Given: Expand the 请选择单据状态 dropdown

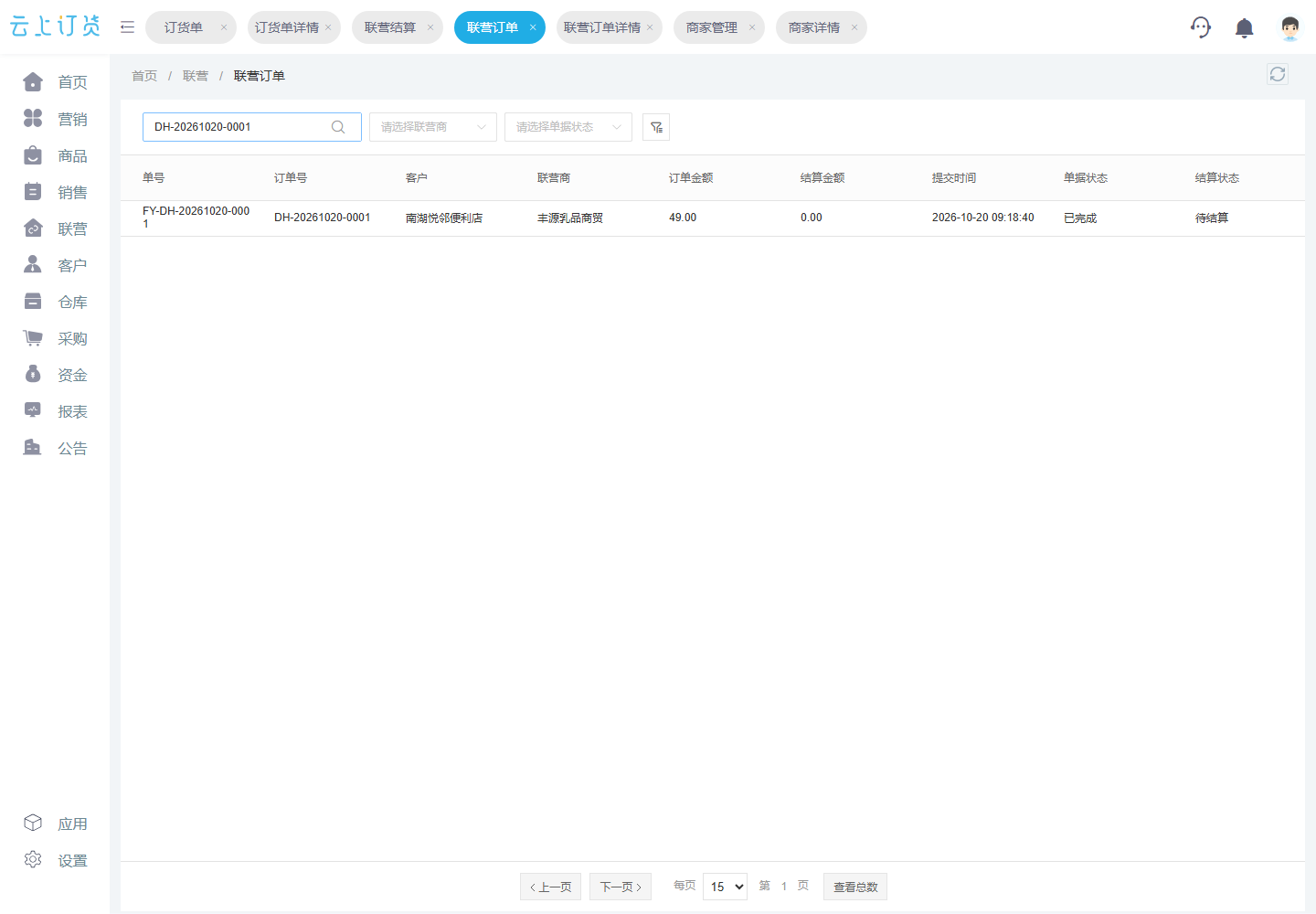Looking at the screenshot, I should pos(568,127).
